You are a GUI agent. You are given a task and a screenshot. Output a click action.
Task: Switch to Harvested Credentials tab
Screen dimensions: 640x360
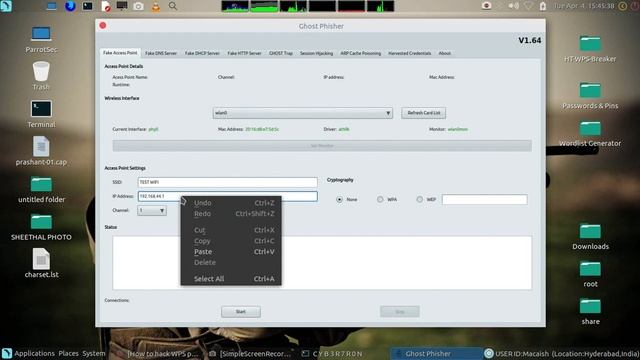pyautogui.click(x=409, y=53)
